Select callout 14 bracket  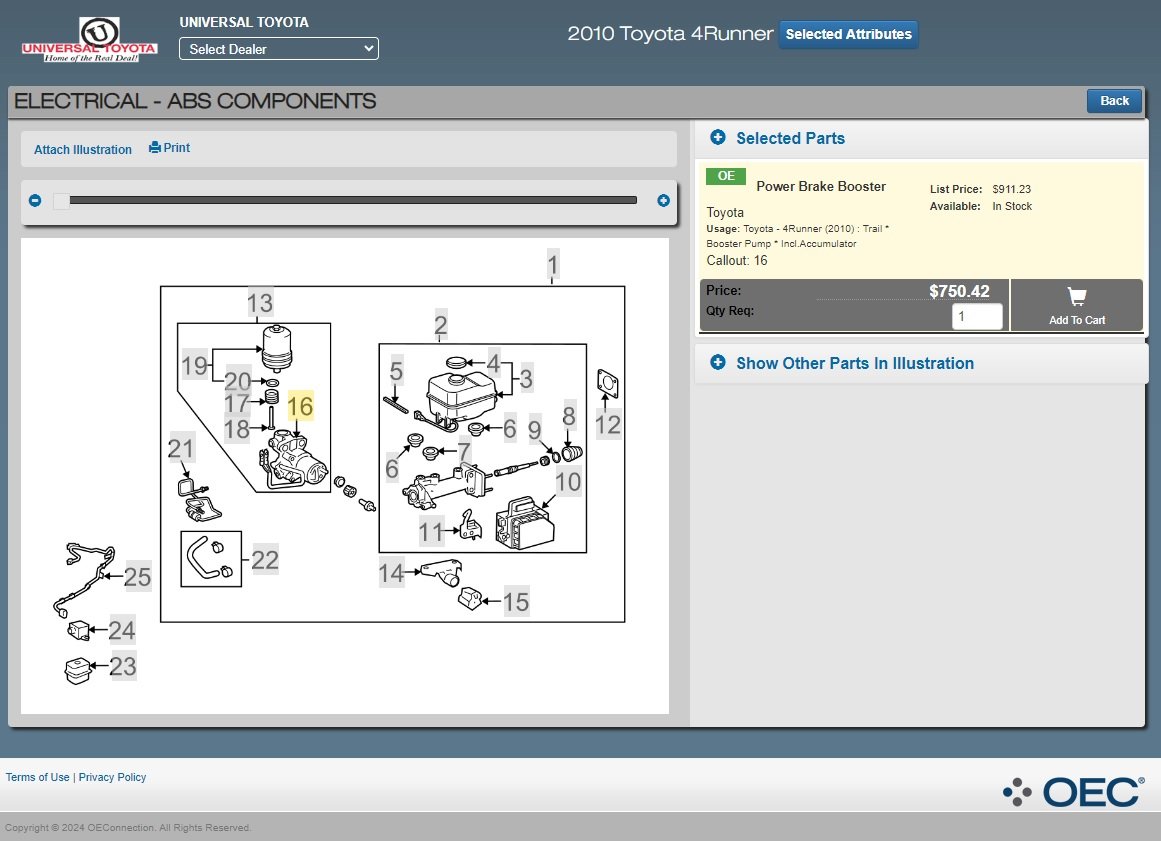coord(391,573)
